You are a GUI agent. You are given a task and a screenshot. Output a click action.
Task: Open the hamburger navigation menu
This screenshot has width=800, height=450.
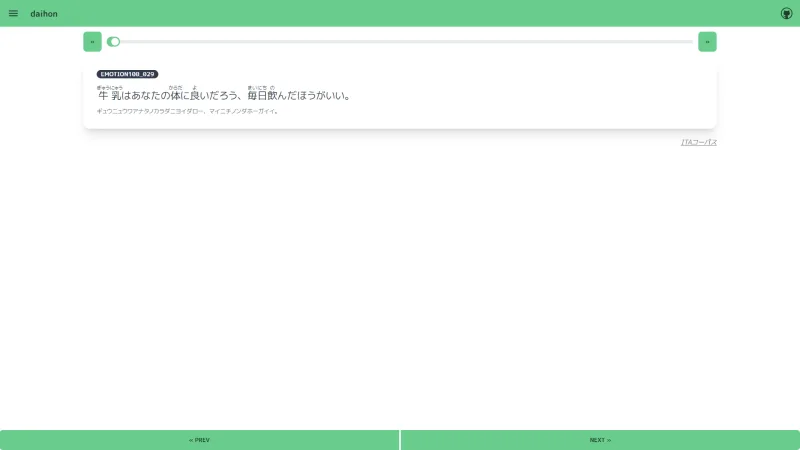13,14
